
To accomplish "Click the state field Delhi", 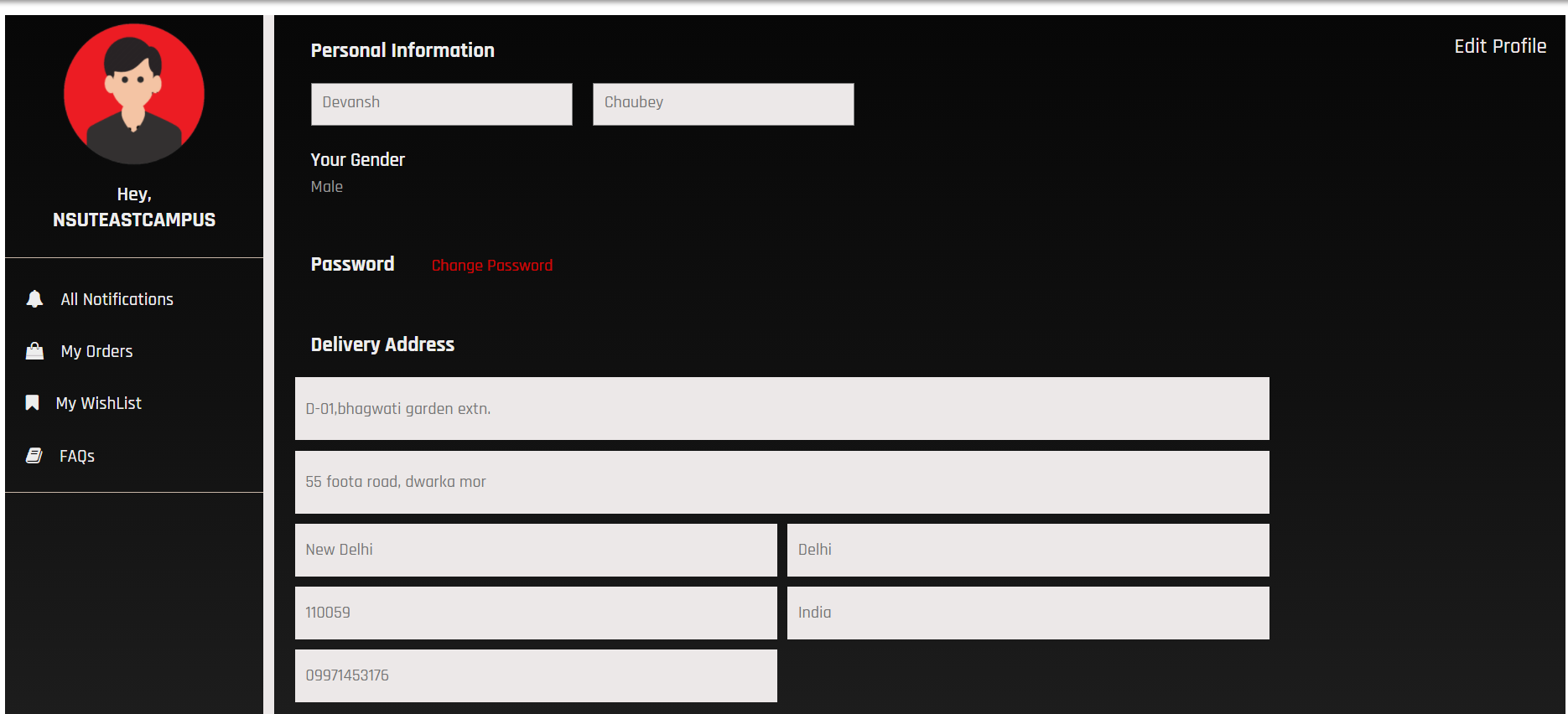I will tap(1028, 550).
